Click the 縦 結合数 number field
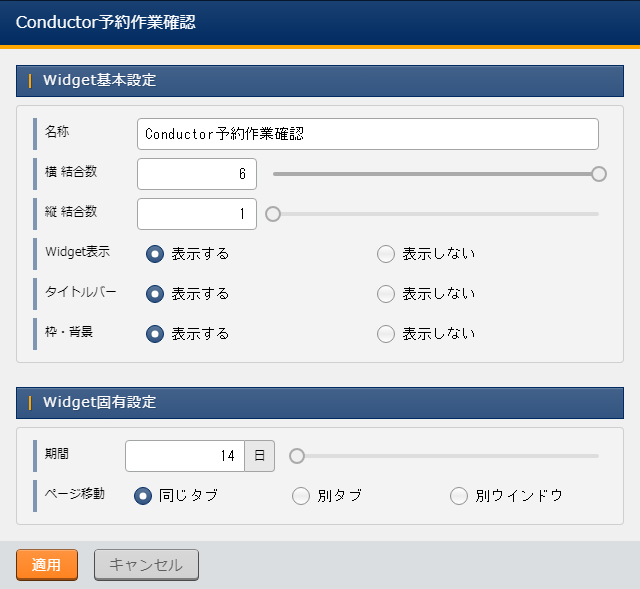640x589 pixels. (197, 214)
